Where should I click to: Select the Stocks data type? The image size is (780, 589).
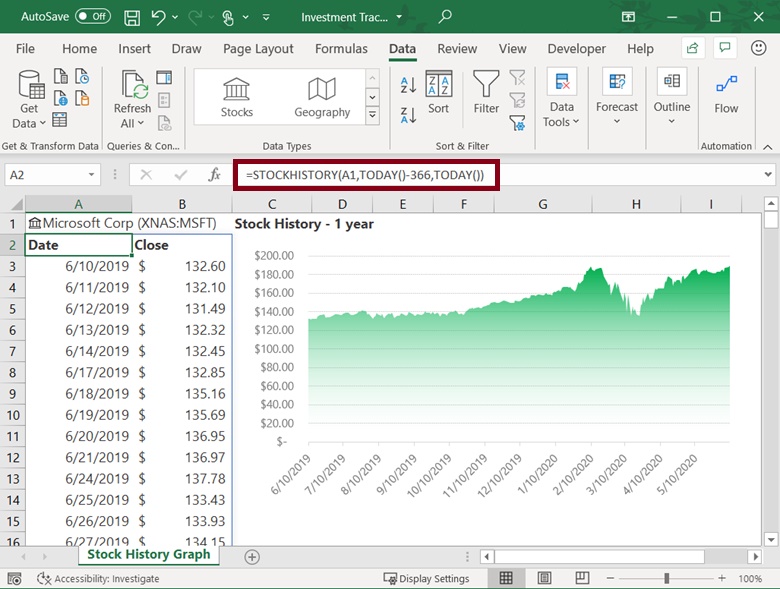coord(237,98)
